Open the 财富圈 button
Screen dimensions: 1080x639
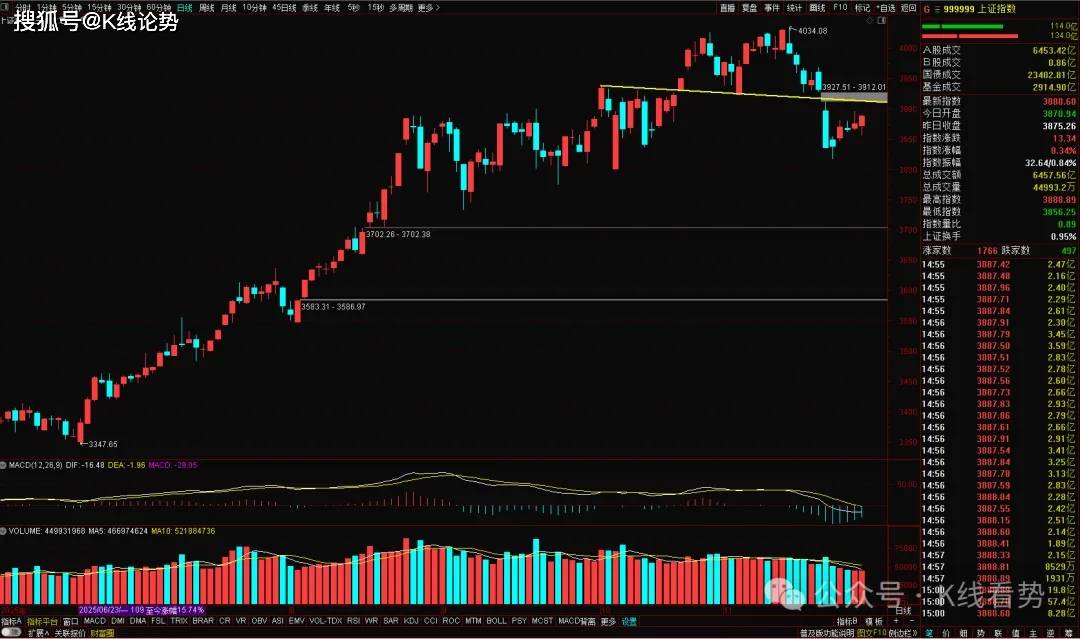[103, 633]
